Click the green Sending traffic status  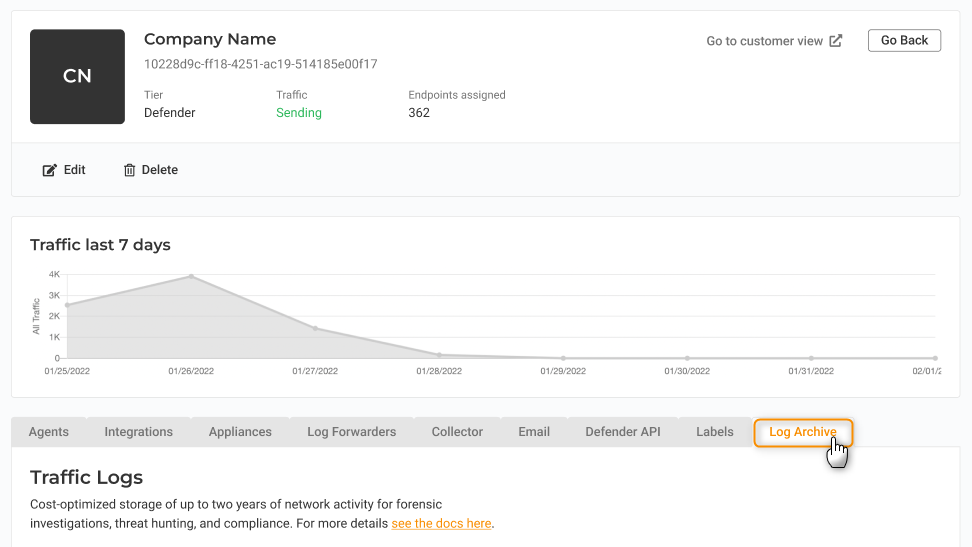tap(299, 113)
